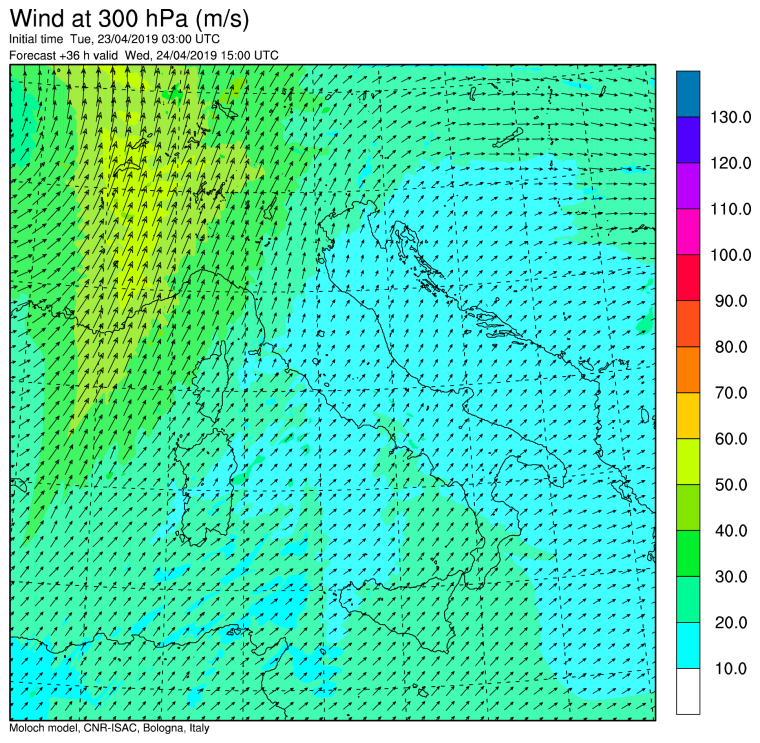Click the 120.0 colorbar label
This screenshot has height=743, width=760.
tap(730, 163)
